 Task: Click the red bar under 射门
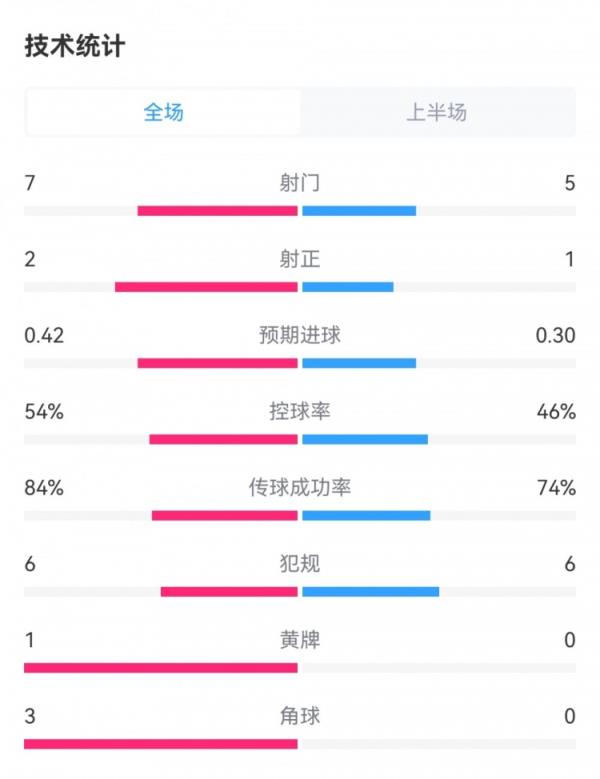[x=217, y=211]
